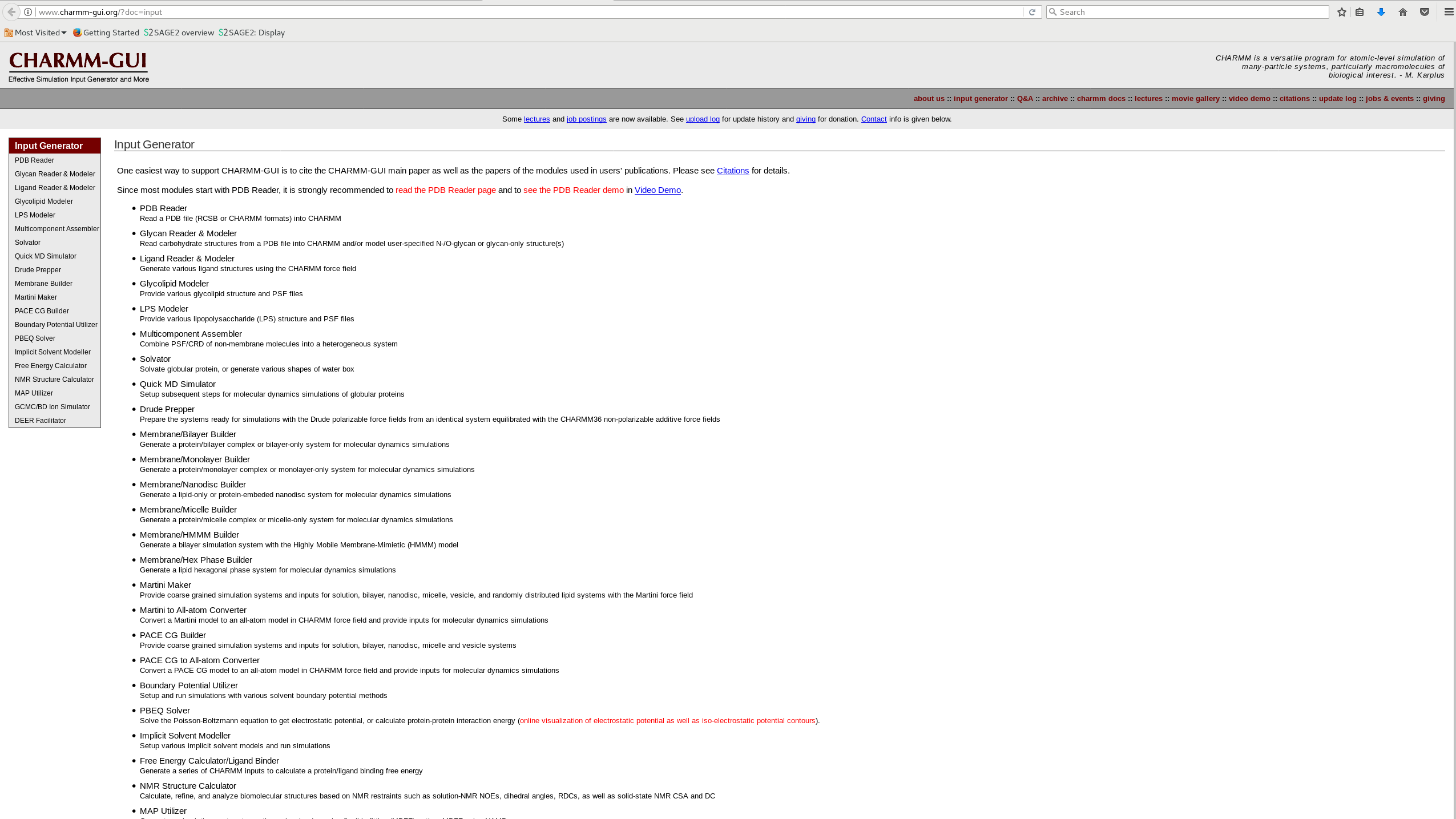Screen dimensions: 1456x819
Task: Select LPS Modeler in sidebar
Action: pos(35,215)
